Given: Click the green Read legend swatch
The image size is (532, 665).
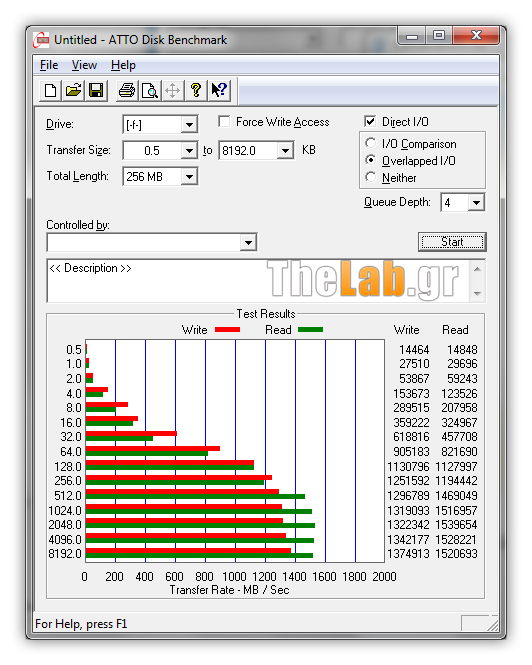Looking at the screenshot, I should [310, 330].
